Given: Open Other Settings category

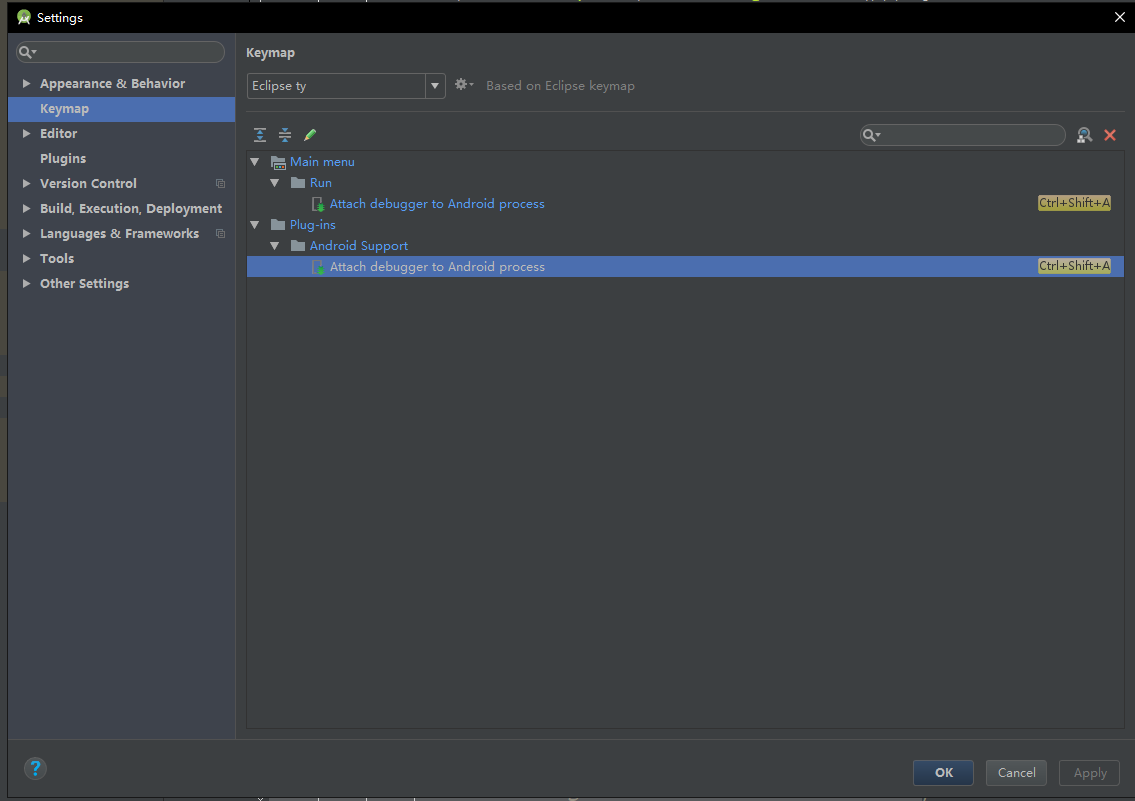Looking at the screenshot, I should click(85, 284).
